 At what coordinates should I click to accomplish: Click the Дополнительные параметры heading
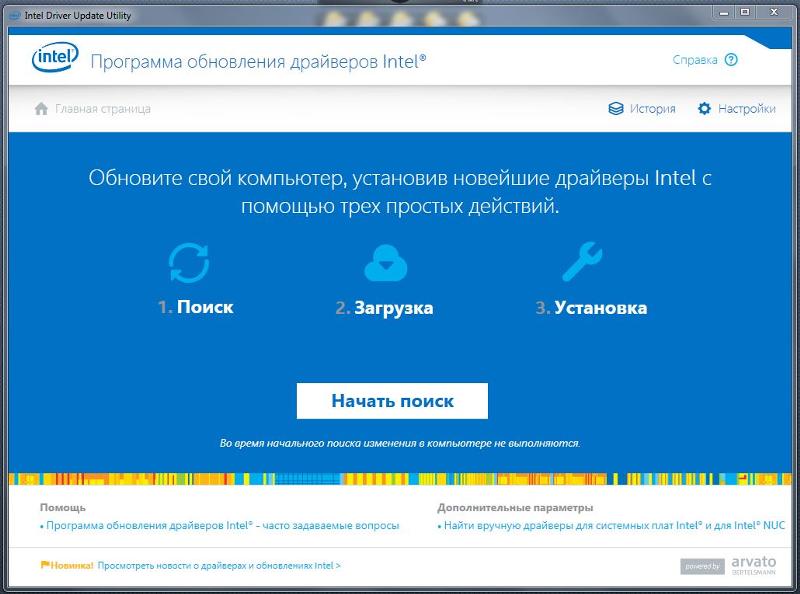(515, 508)
